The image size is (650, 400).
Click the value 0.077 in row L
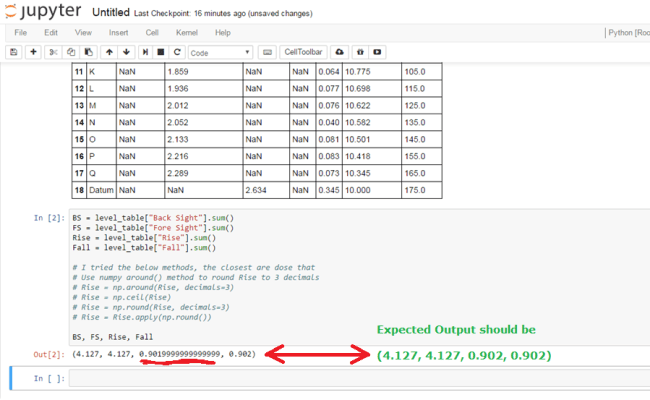click(329, 89)
